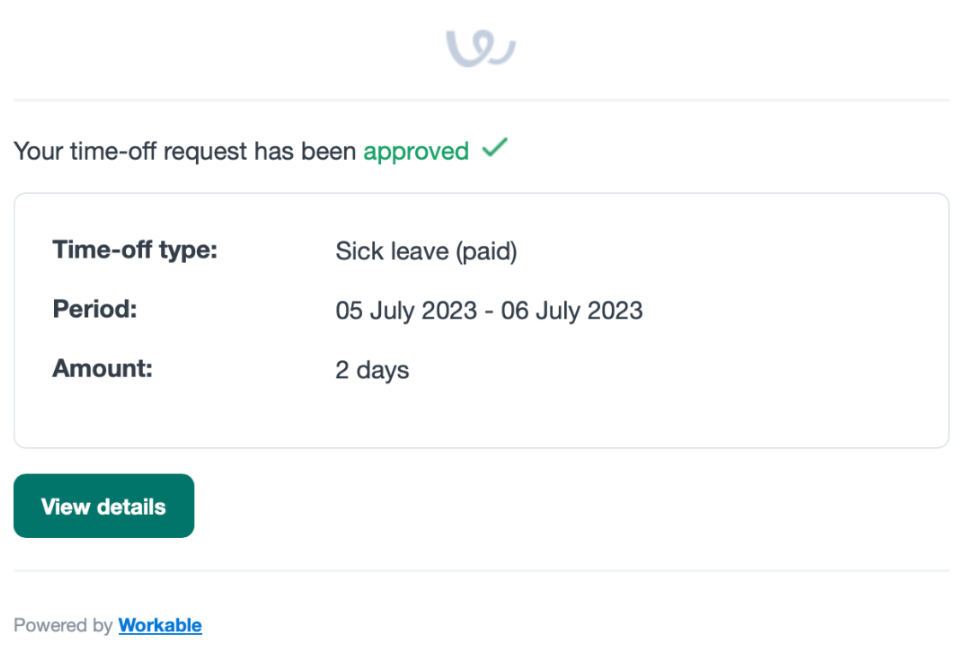
Task: Open the View details button
Action: 103,506
